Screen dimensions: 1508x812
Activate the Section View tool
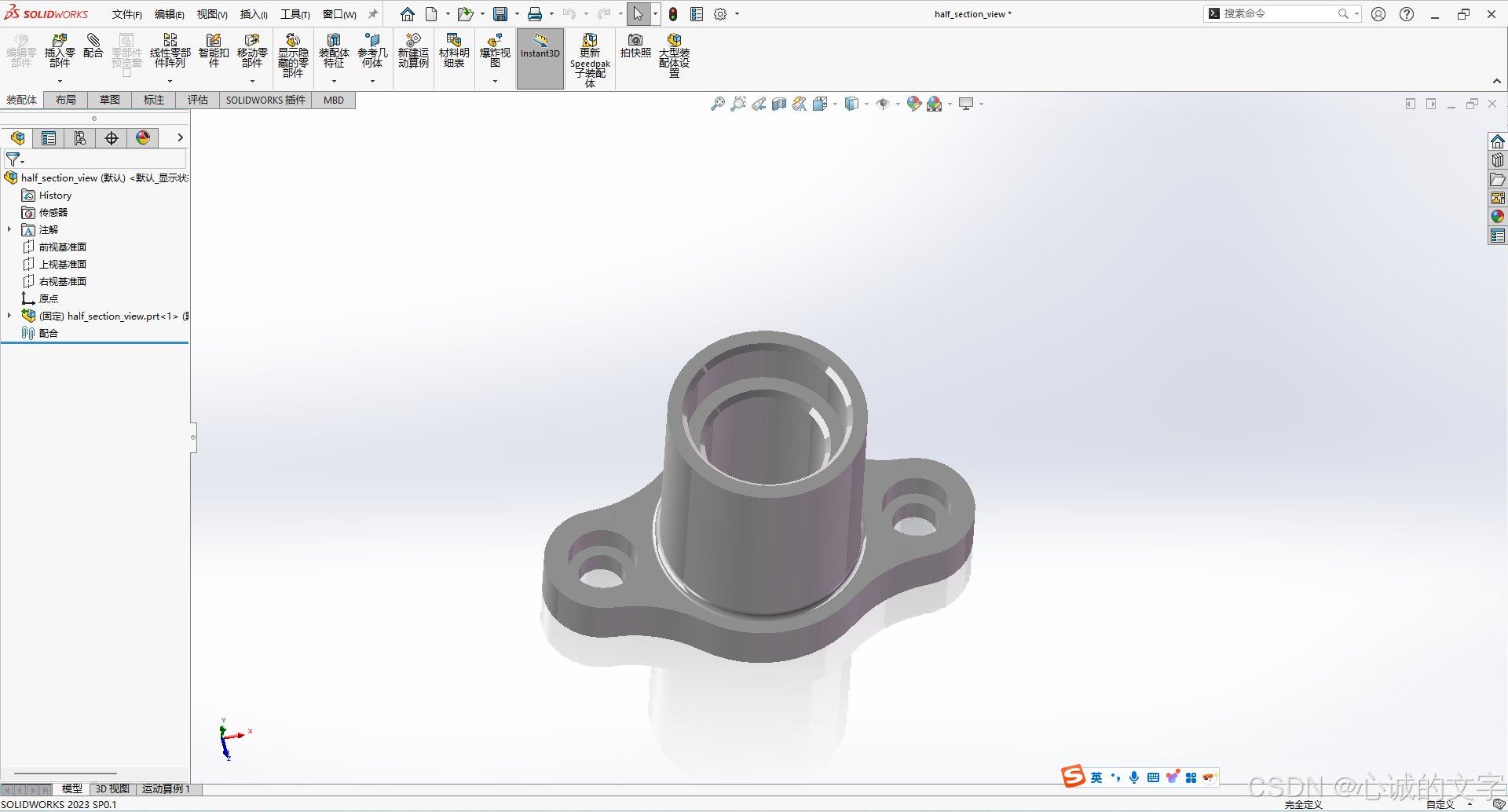coord(779,104)
